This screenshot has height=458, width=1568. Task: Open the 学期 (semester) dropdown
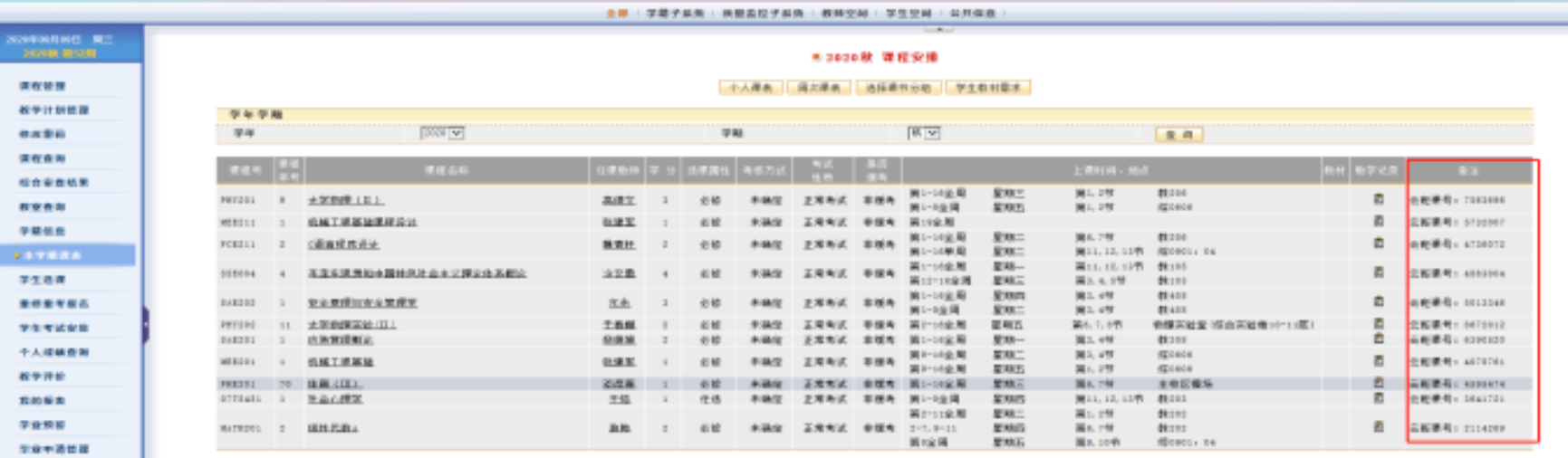point(924,133)
